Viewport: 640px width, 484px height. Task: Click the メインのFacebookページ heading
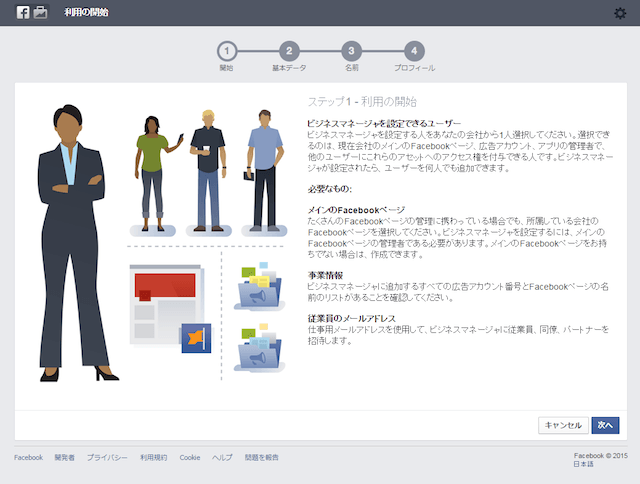[x=356, y=210]
